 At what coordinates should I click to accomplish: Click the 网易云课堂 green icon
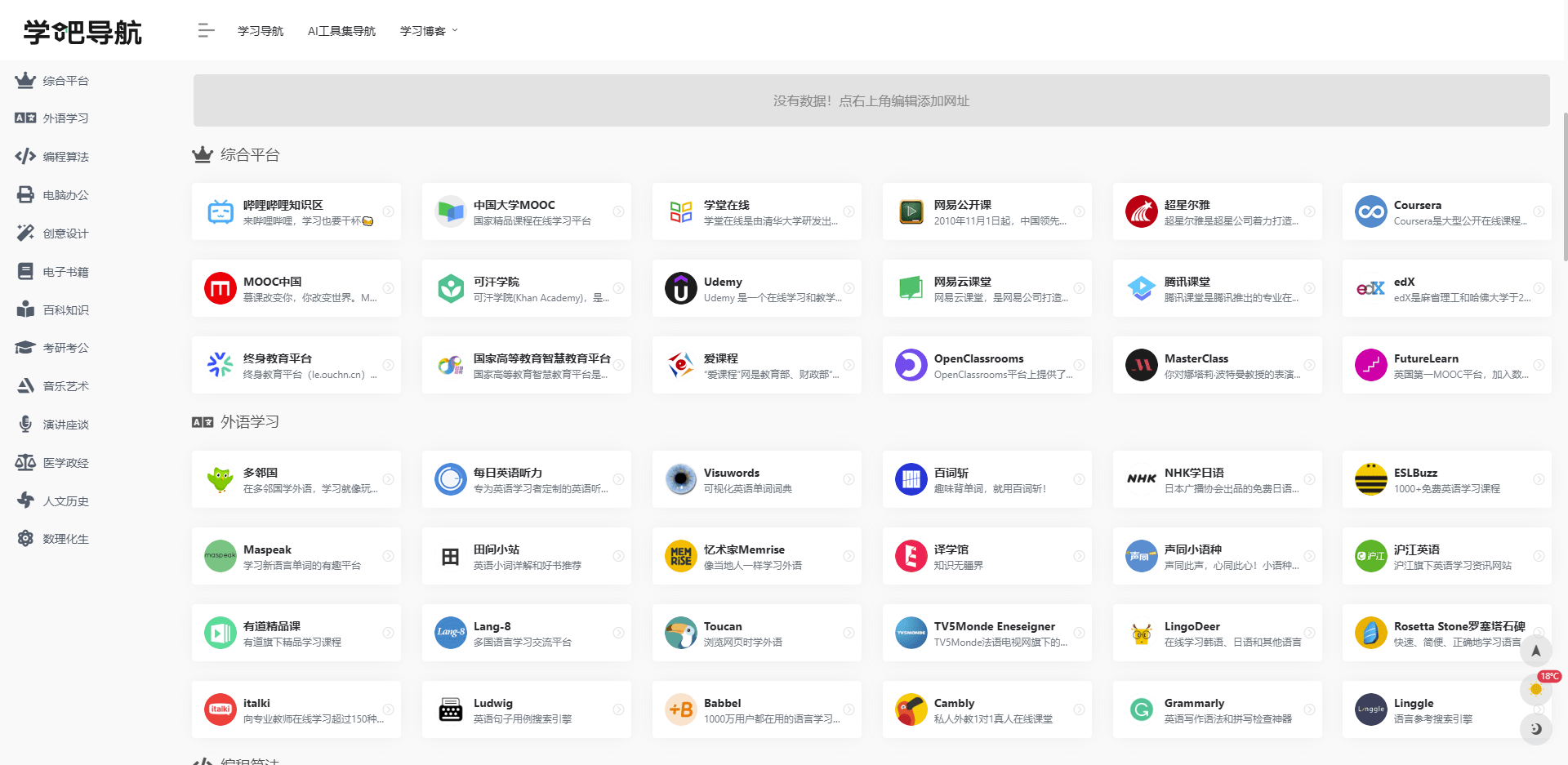tap(911, 288)
